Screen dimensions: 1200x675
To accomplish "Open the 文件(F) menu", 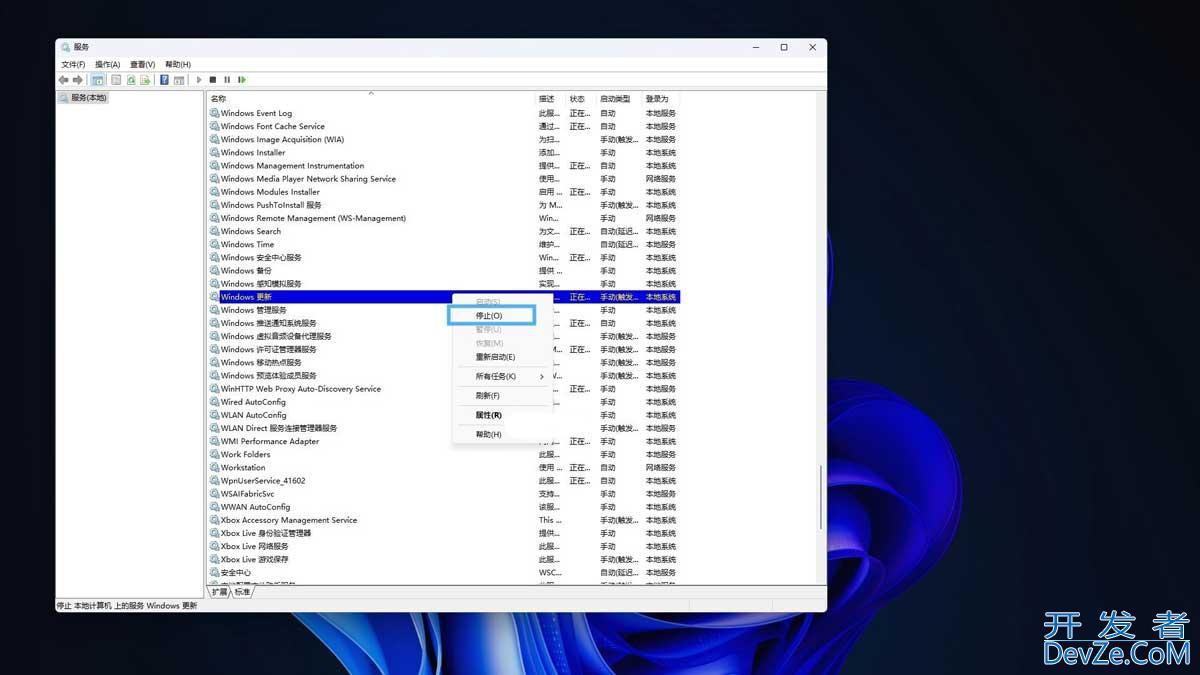I will tap(73, 64).
